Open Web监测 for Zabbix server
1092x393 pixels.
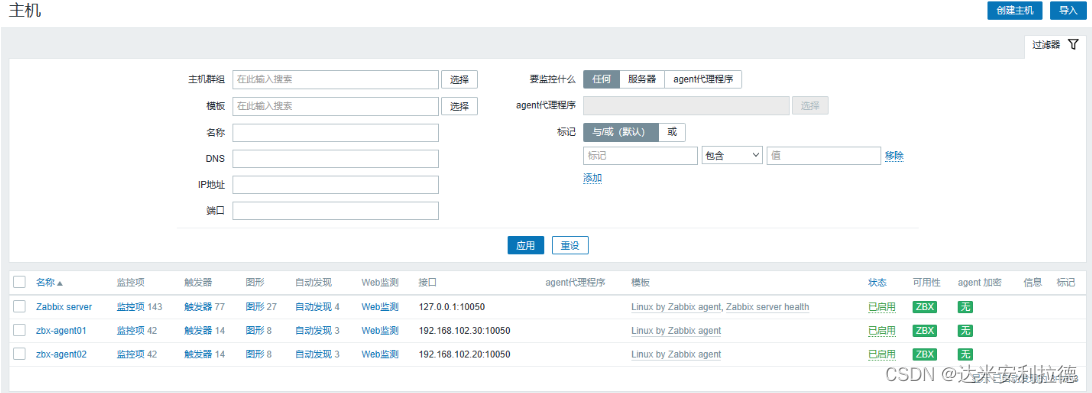point(380,307)
